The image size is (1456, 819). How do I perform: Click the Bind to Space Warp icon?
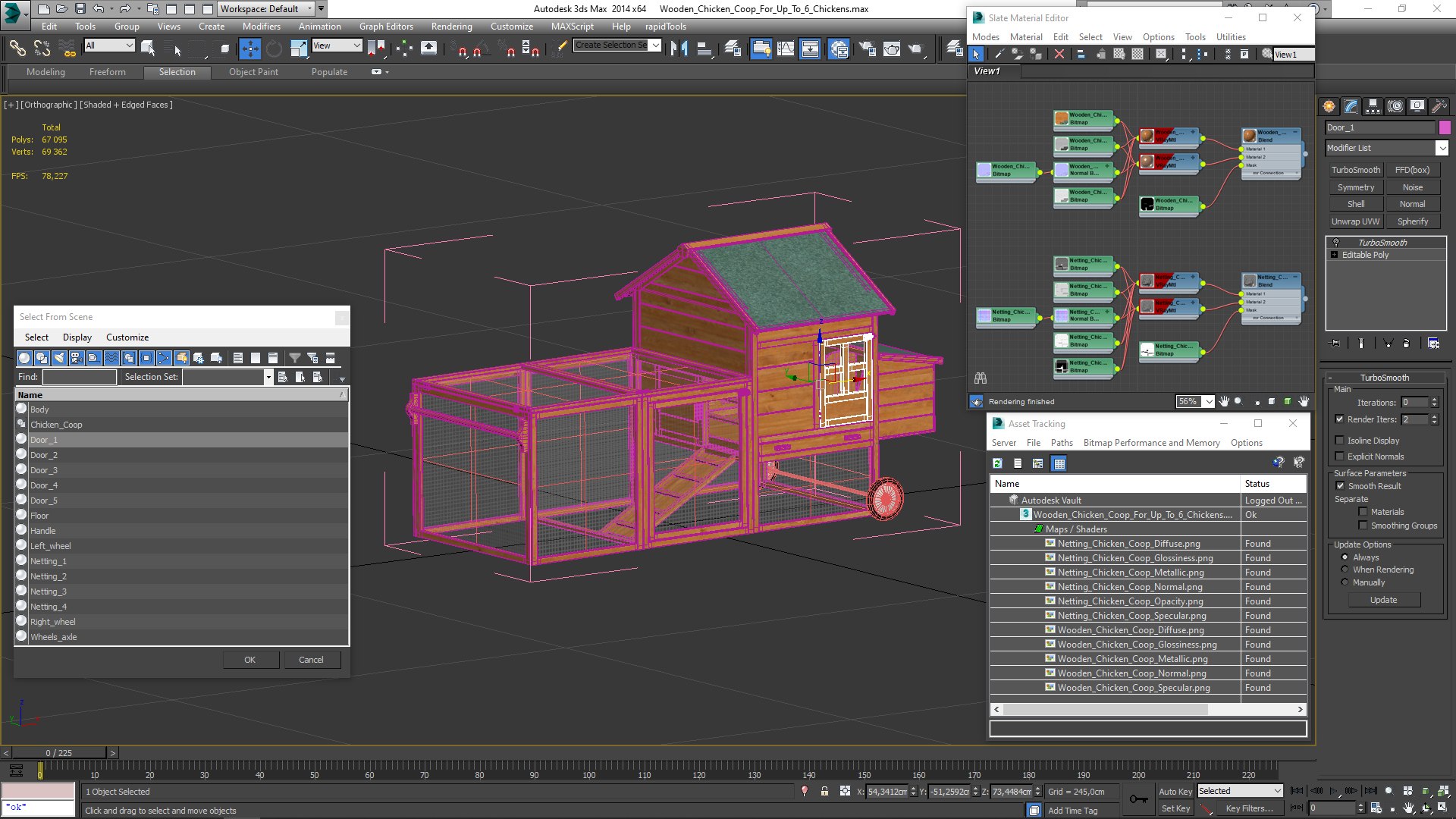click(68, 49)
